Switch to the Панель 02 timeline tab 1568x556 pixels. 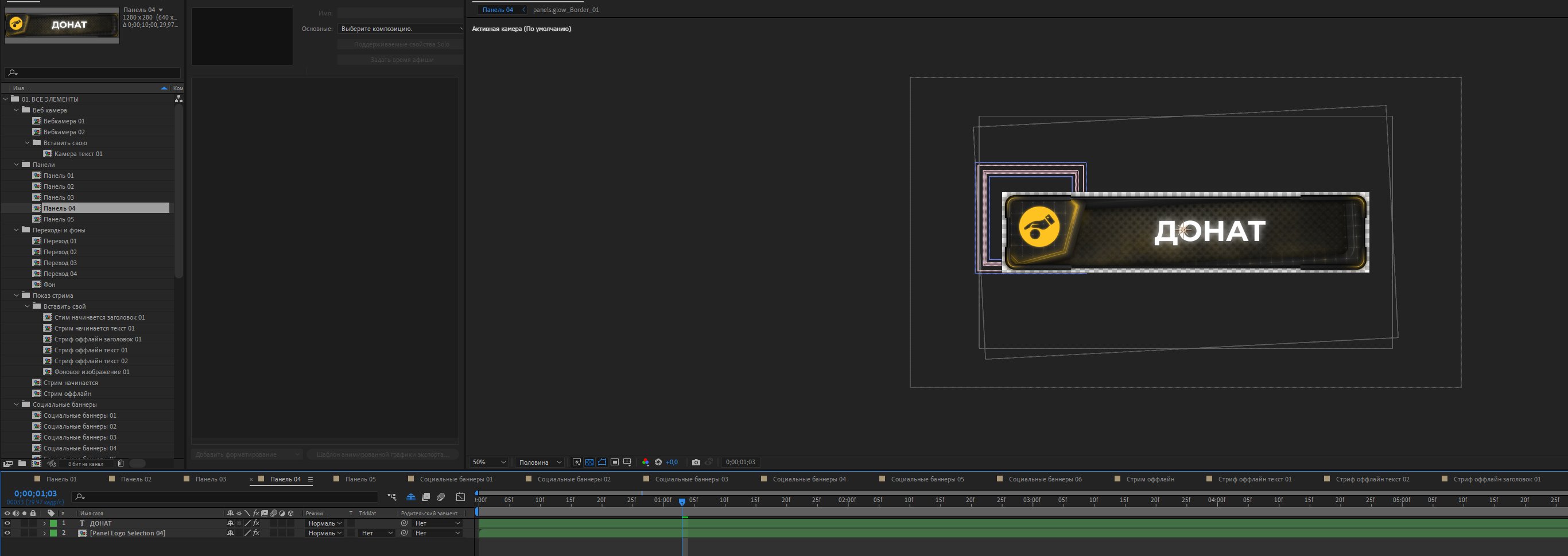click(136, 479)
